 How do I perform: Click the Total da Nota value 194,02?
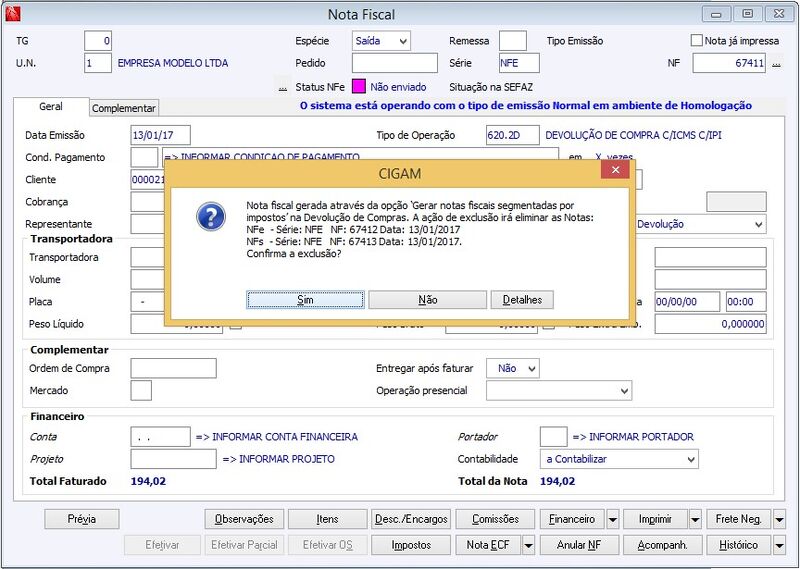pyautogui.click(x=557, y=481)
